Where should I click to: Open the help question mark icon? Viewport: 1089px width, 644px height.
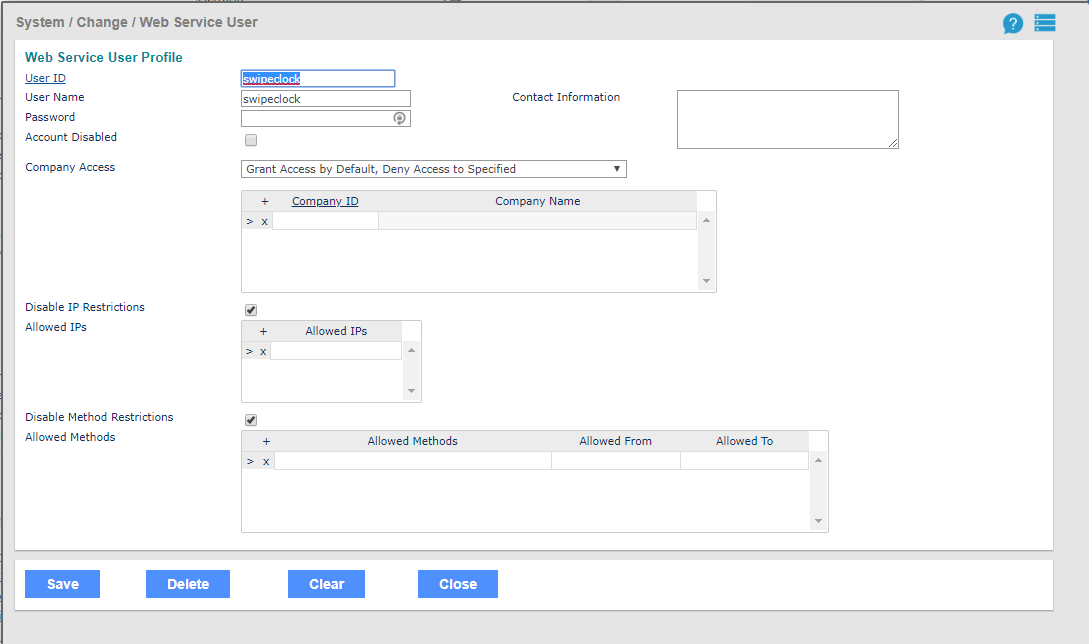(x=1013, y=24)
